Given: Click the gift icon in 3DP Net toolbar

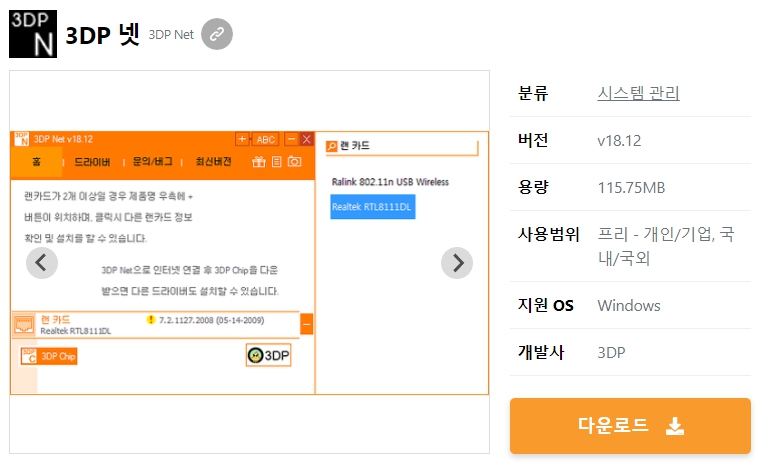Looking at the screenshot, I should click(259, 162).
